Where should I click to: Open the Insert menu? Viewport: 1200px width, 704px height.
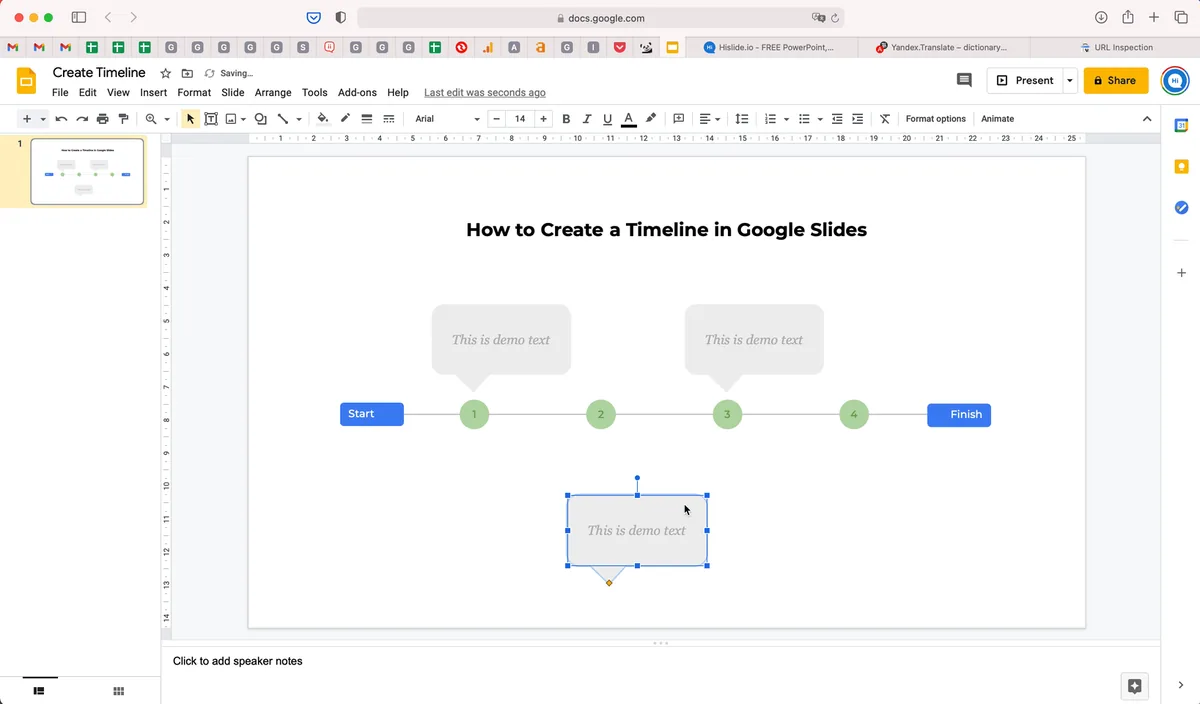[x=154, y=93]
